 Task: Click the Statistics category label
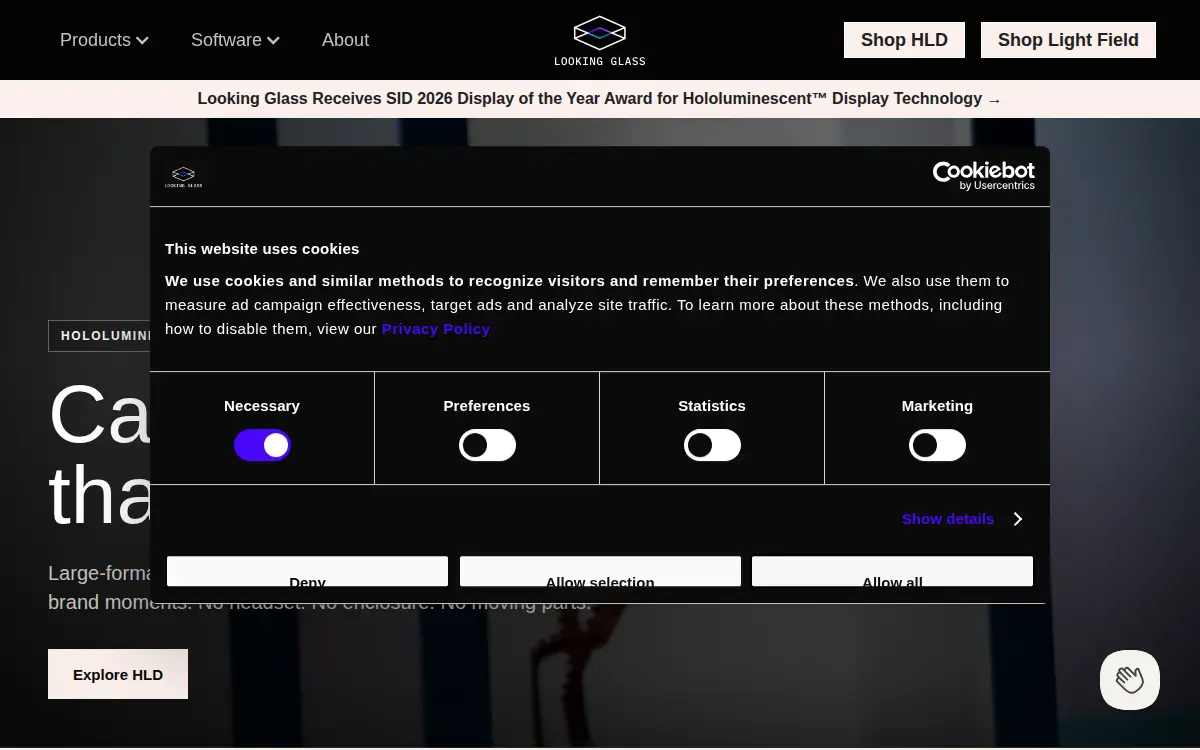[x=712, y=405]
